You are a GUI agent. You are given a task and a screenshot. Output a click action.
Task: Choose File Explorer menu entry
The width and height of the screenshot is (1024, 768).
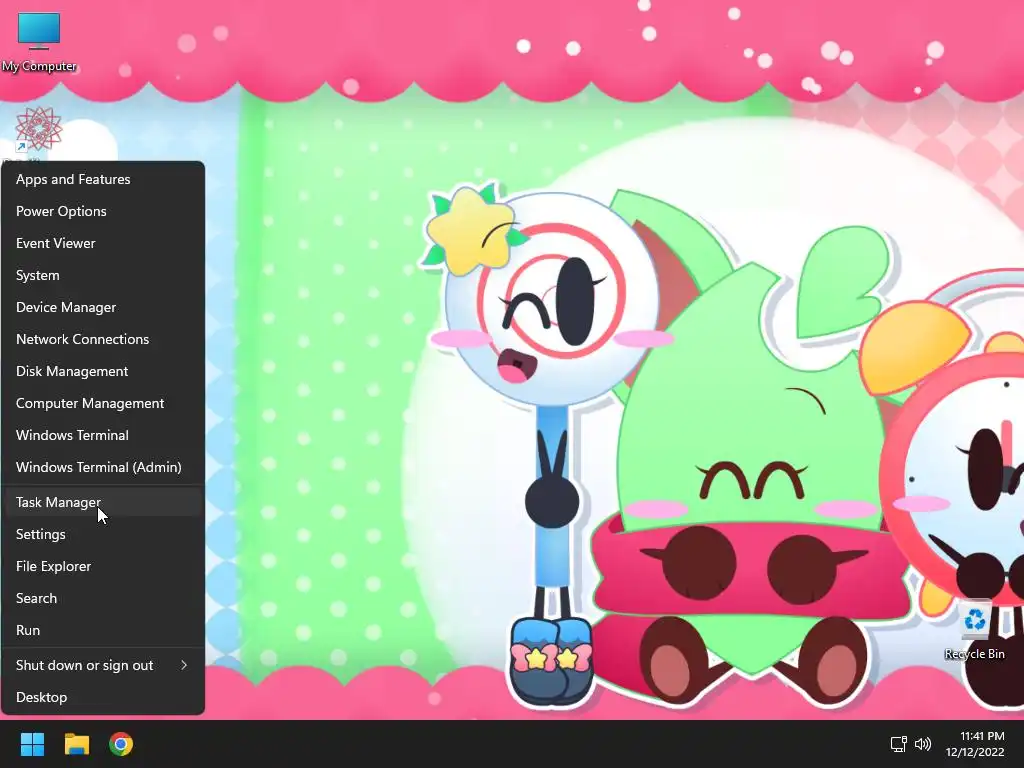coord(103,566)
